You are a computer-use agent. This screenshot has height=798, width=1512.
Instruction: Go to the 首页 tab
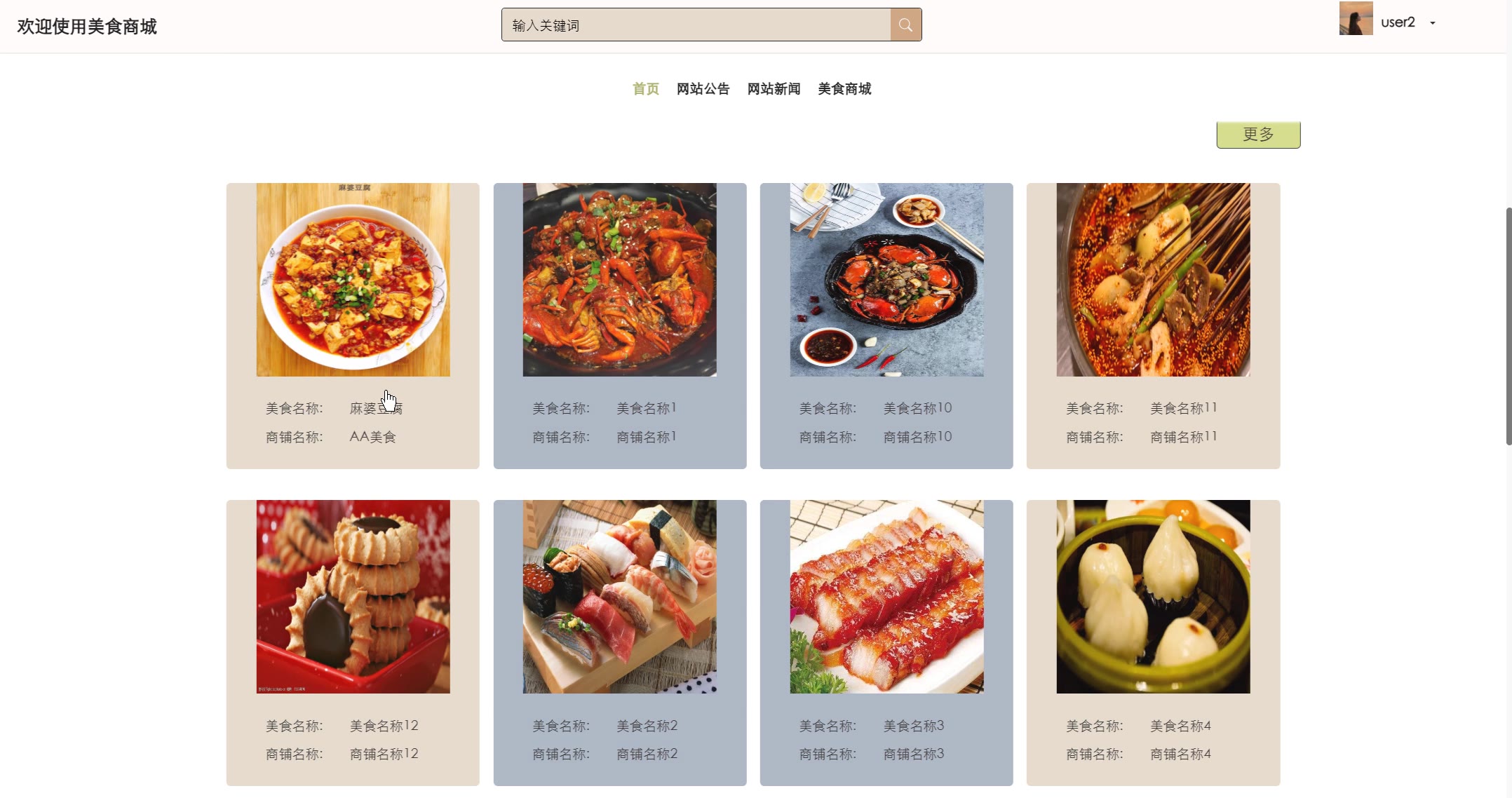pyautogui.click(x=646, y=89)
